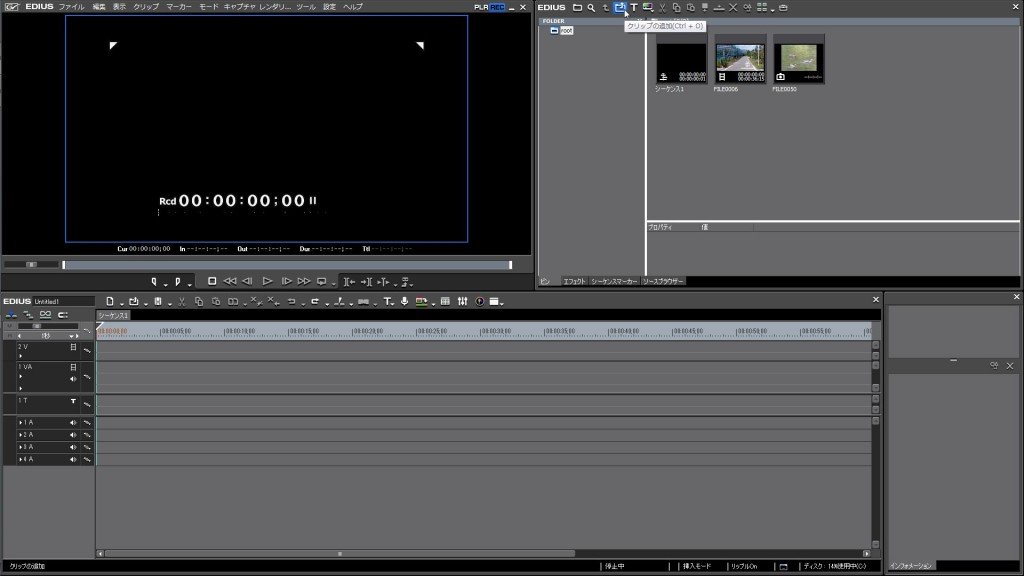Click the timeline horizontal scrollbar
This screenshot has width=1024, height=576.
pyautogui.click(x=340, y=554)
